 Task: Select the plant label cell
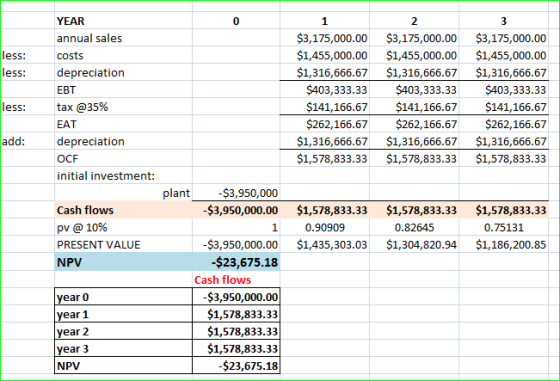[x=123, y=192]
